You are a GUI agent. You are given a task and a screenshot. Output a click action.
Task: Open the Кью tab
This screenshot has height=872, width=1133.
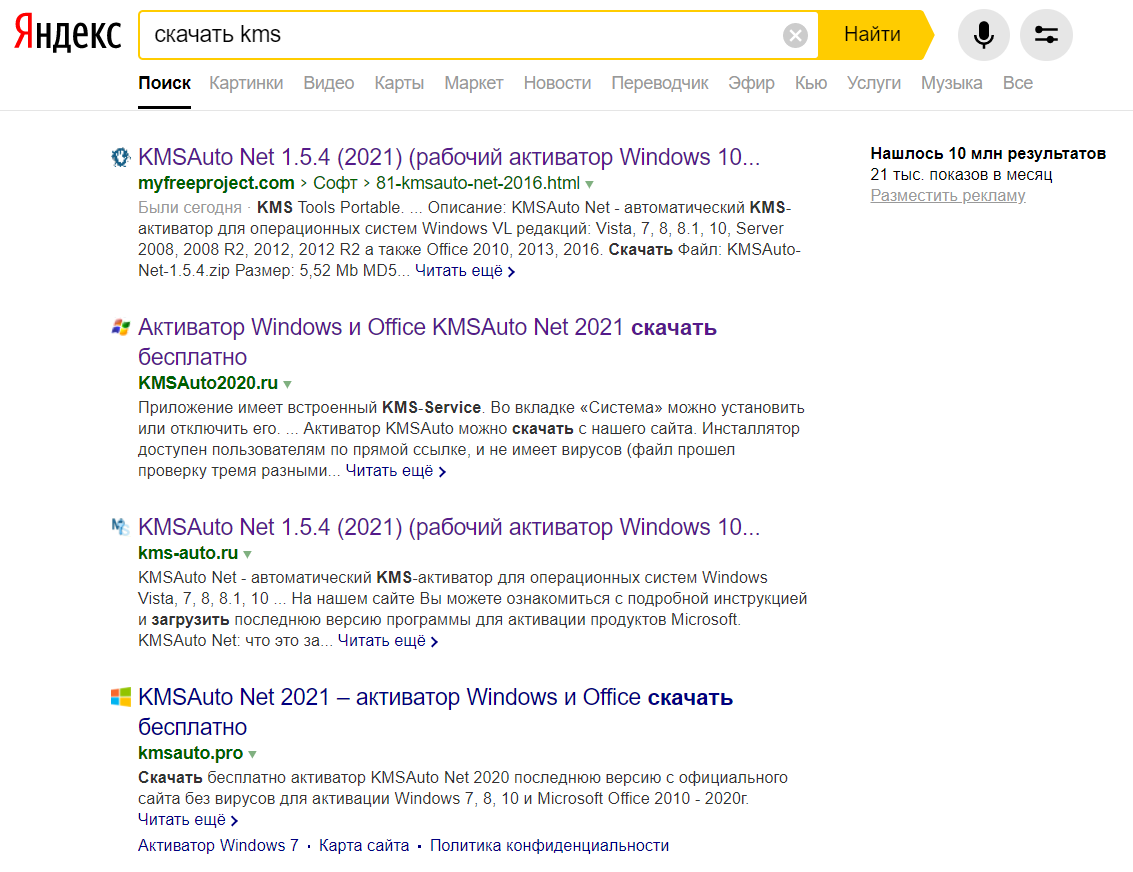pyautogui.click(x=811, y=84)
